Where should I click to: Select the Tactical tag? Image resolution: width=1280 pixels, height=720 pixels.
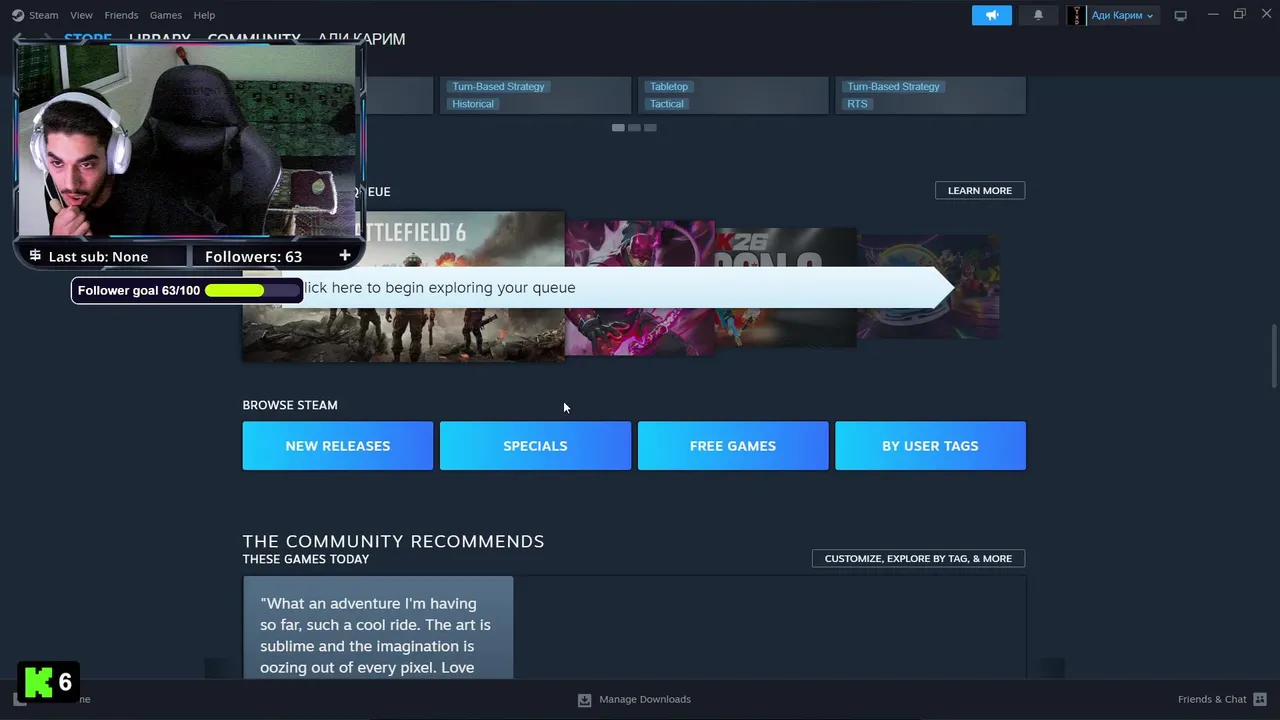click(x=667, y=104)
